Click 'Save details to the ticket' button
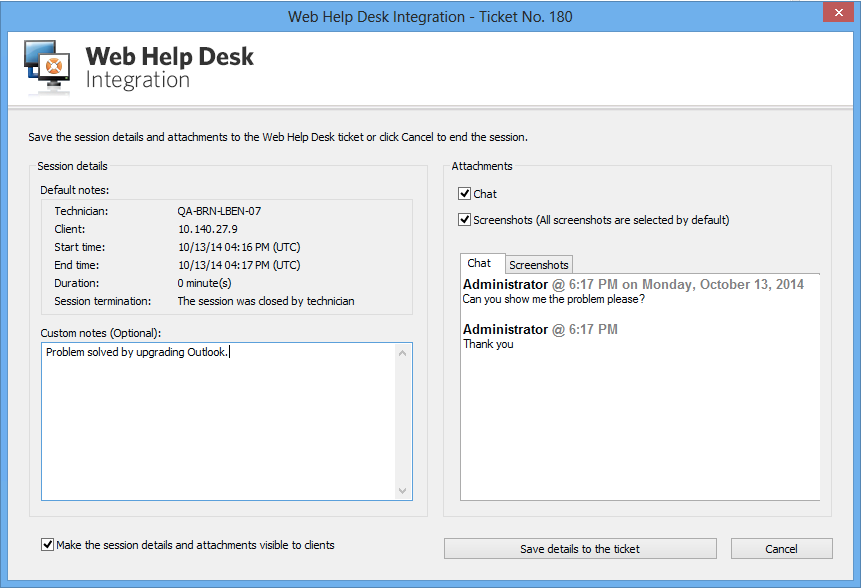The image size is (861, 588). (x=580, y=548)
